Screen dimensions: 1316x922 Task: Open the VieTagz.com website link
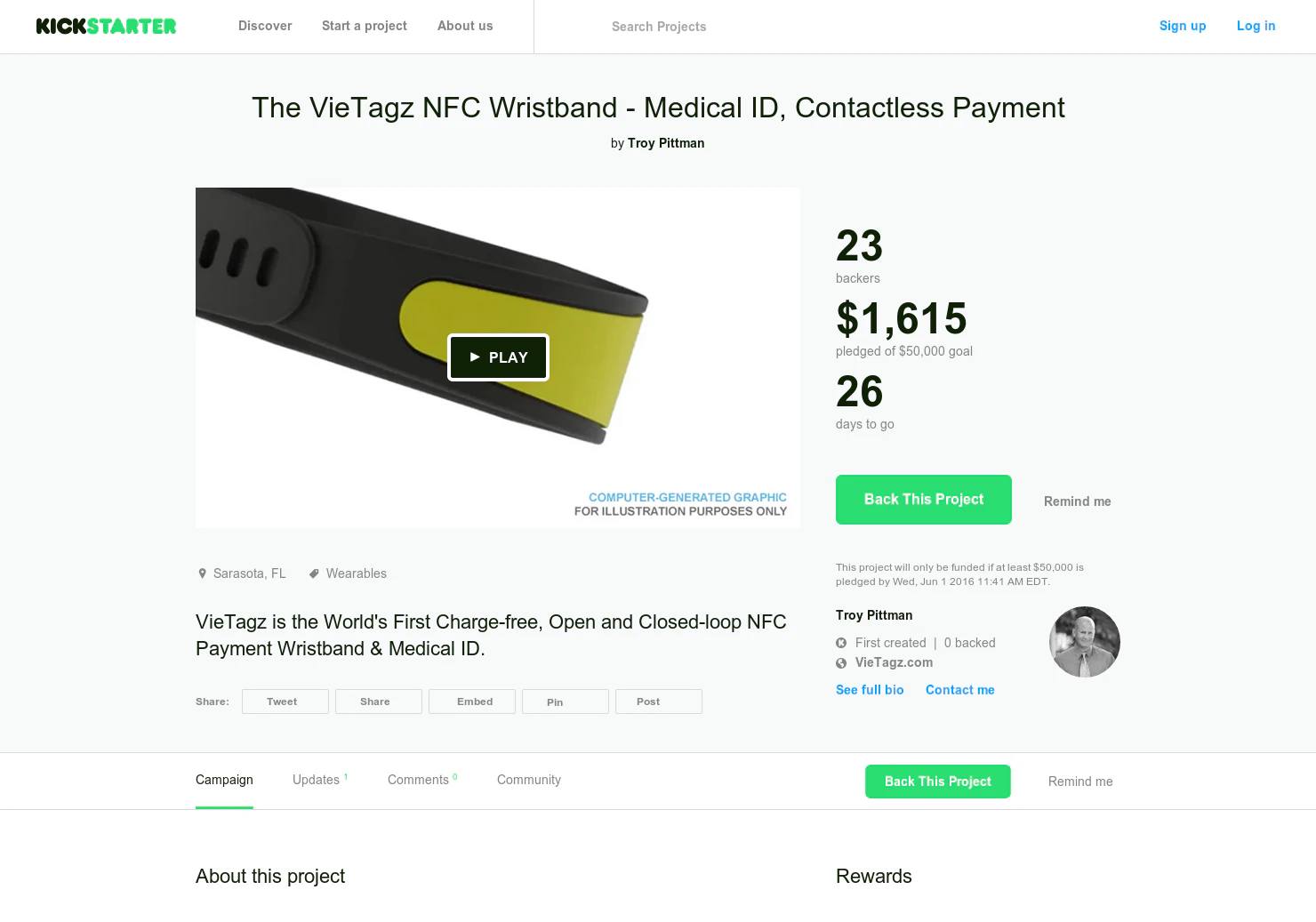[x=894, y=662]
